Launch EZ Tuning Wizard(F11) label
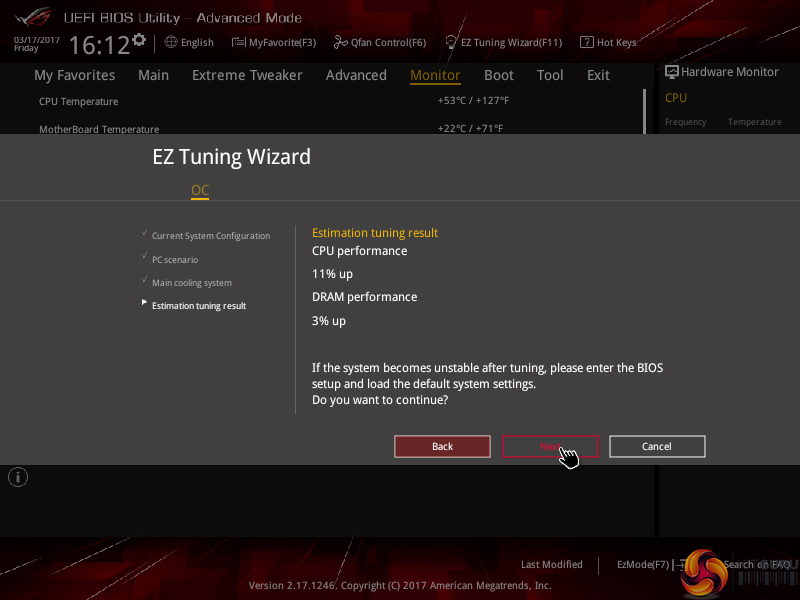The width and height of the screenshot is (800, 600). pyautogui.click(x=511, y=42)
